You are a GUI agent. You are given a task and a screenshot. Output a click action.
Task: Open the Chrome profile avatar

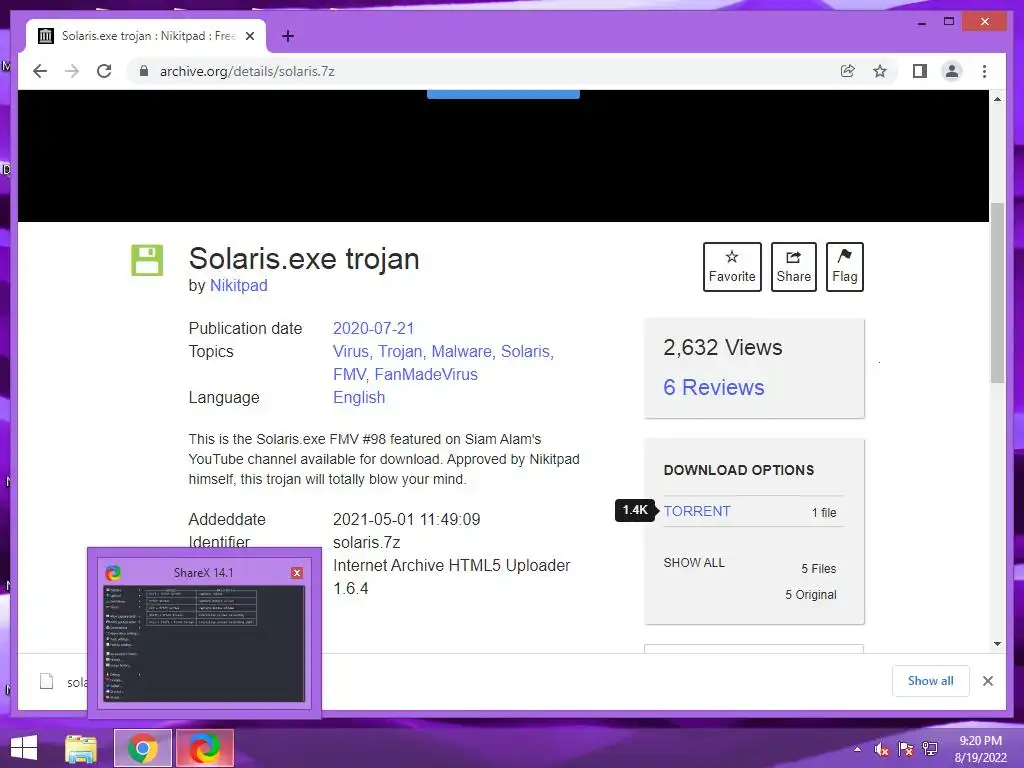(952, 71)
